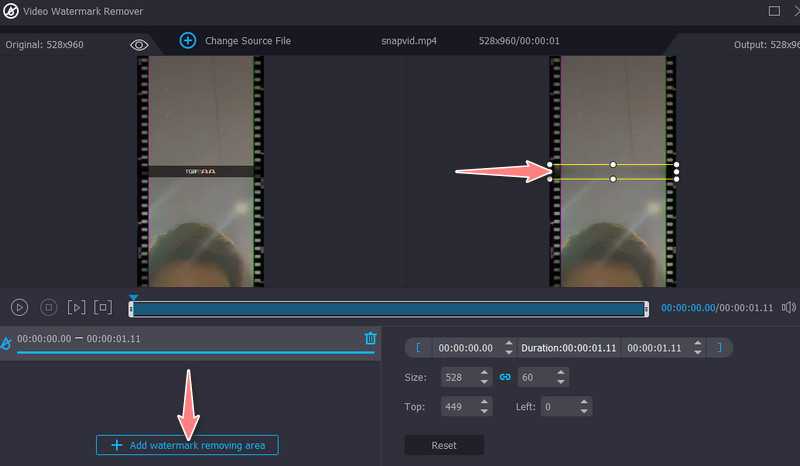Click the timeline progress bar
Image resolution: width=800 pixels, height=466 pixels.
(x=388, y=309)
